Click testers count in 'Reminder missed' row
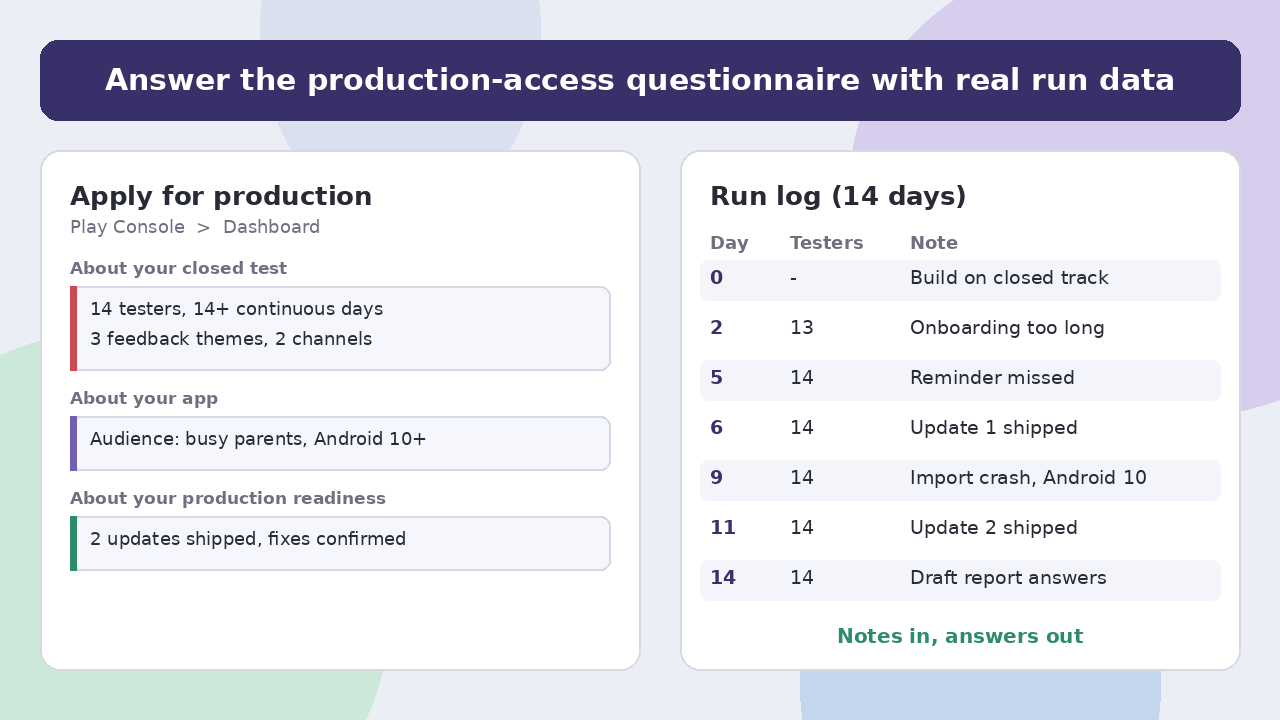The height and width of the screenshot is (720, 1280). click(802, 378)
